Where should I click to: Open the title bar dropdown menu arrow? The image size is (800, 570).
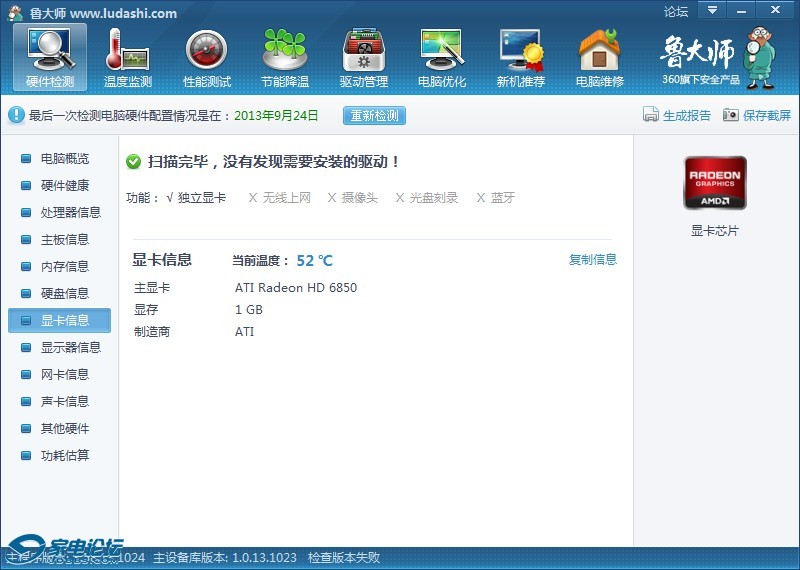tap(712, 10)
